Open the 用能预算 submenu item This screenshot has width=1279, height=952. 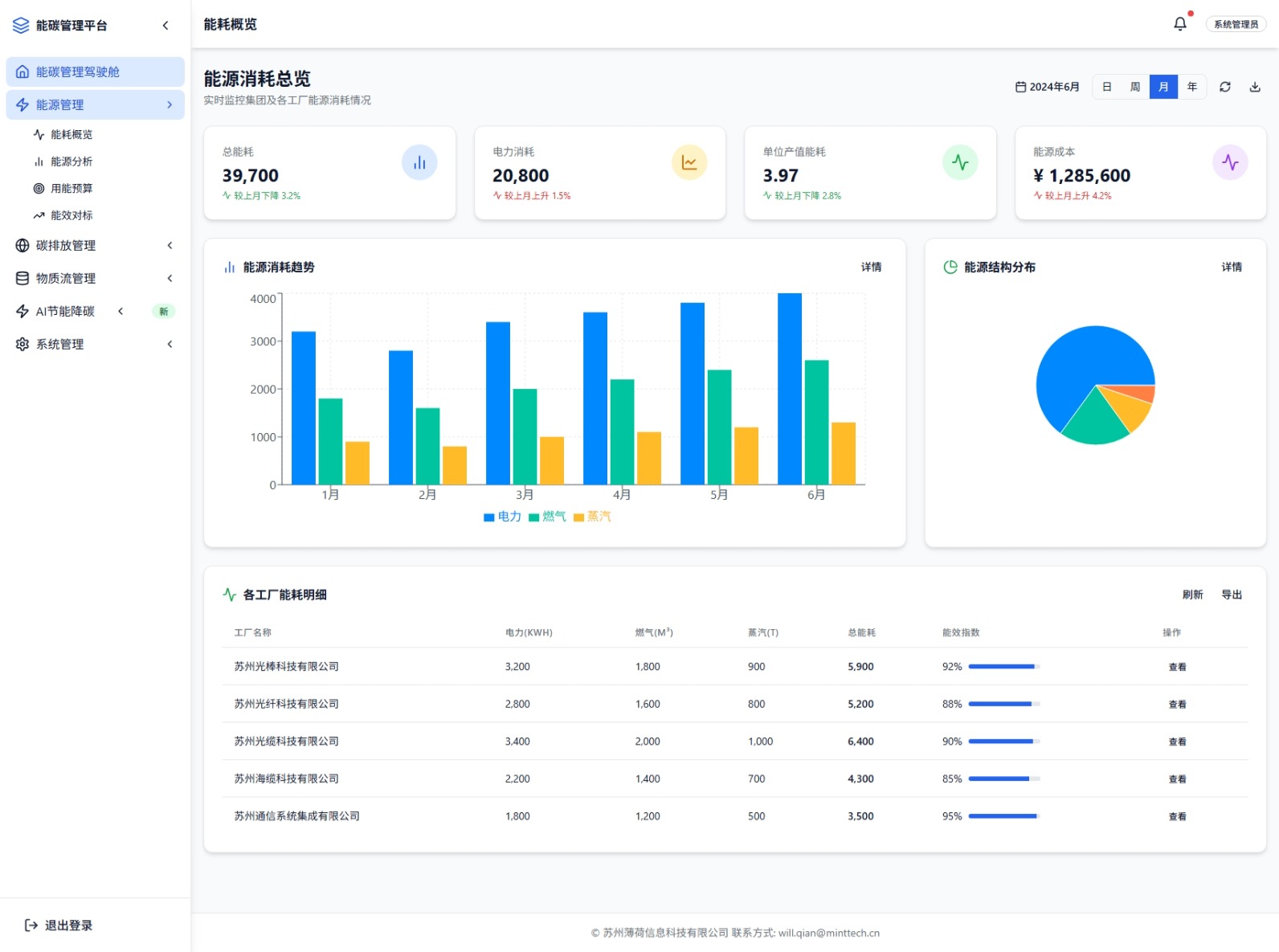(72, 189)
